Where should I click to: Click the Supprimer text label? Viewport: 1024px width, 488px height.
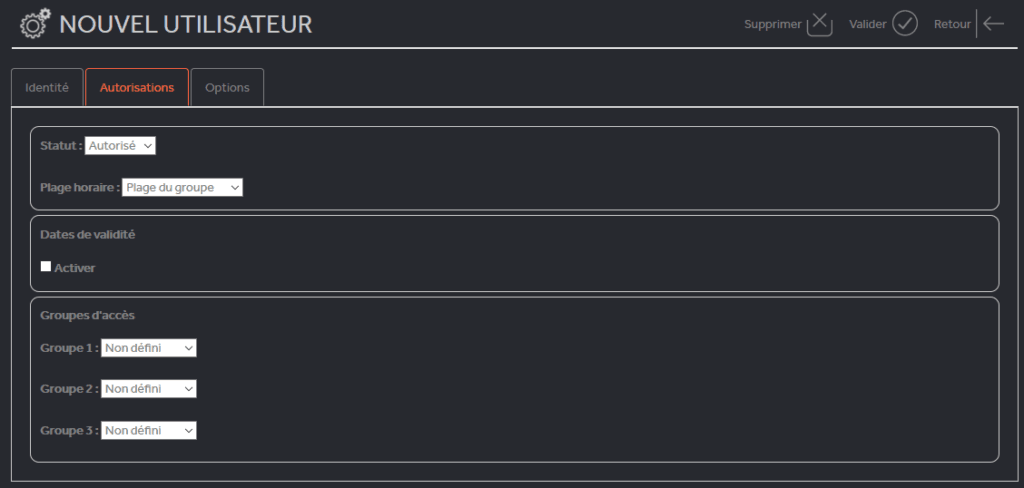tap(773, 24)
